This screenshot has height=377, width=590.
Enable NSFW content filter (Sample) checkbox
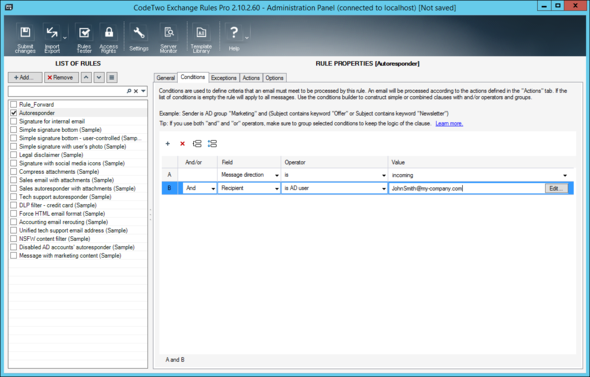coord(14,239)
